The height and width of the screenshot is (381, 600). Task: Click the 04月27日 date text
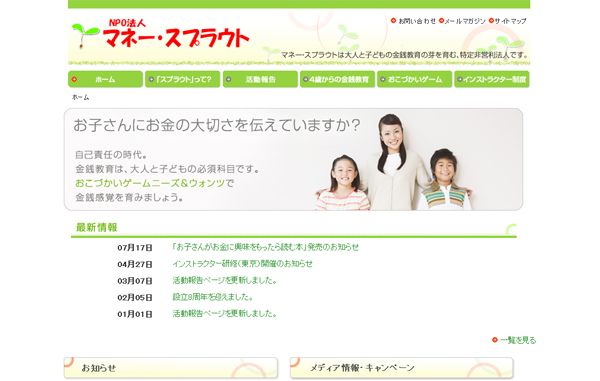tap(135, 264)
